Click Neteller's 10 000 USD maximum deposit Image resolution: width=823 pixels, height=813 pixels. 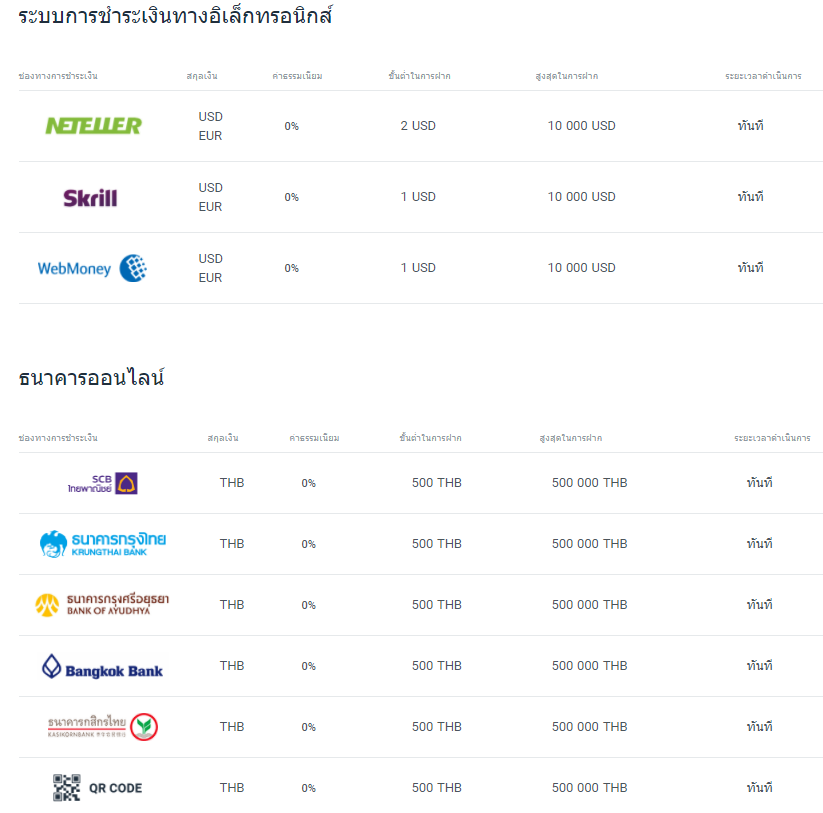[582, 126]
